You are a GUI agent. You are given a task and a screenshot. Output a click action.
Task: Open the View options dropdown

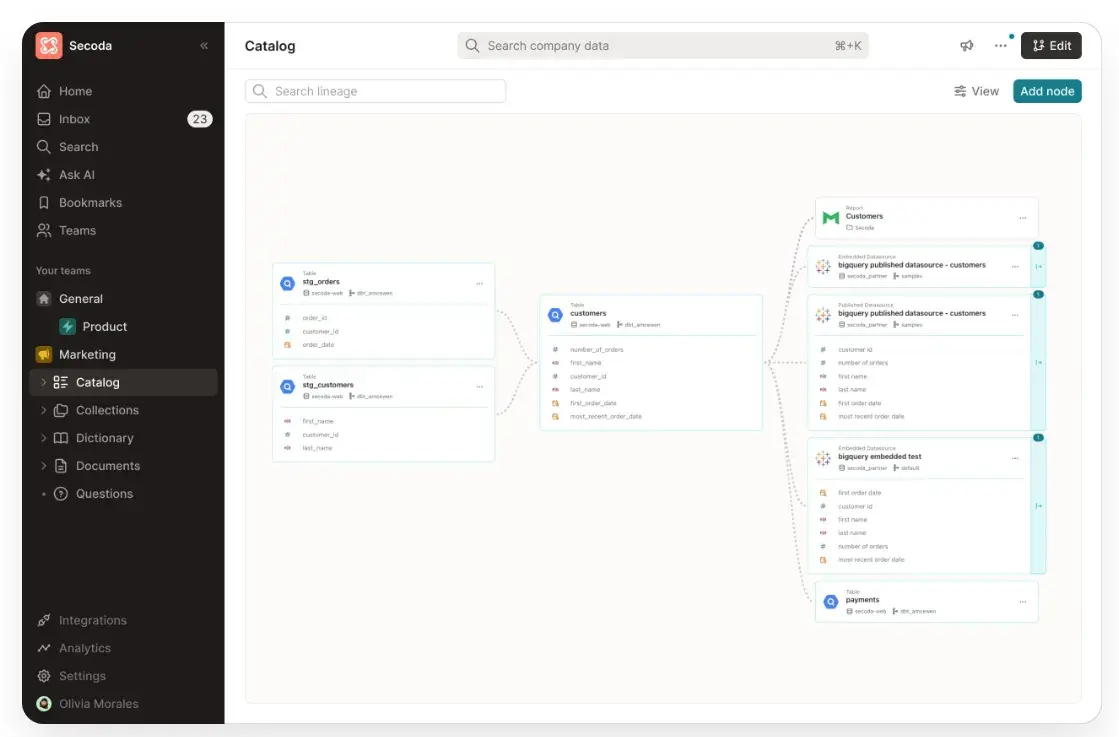(x=976, y=91)
